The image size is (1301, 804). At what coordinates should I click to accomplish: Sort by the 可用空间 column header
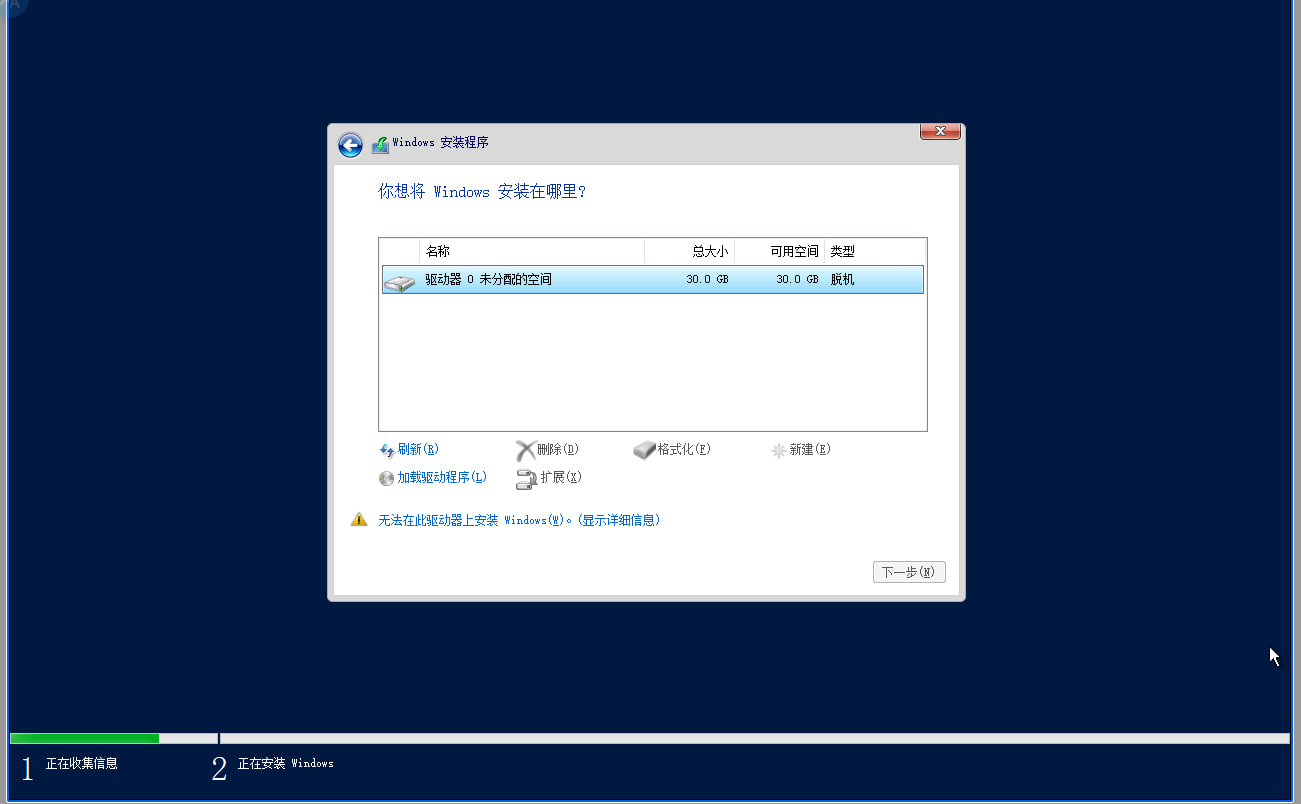pos(780,251)
